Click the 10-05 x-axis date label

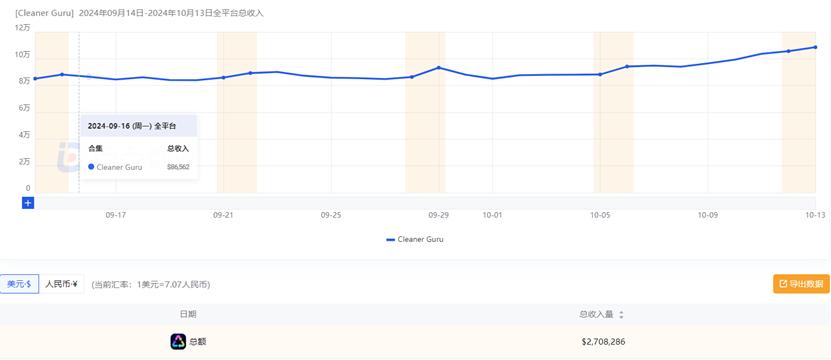click(x=600, y=215)
